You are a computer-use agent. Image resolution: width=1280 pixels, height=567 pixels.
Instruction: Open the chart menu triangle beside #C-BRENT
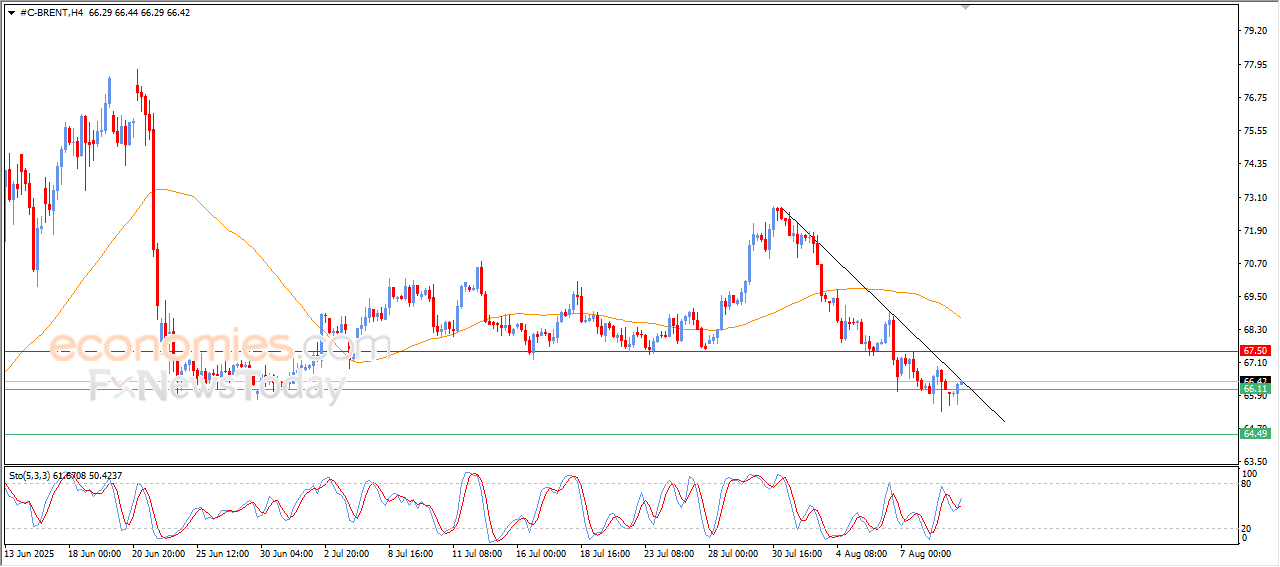(11, 12)
